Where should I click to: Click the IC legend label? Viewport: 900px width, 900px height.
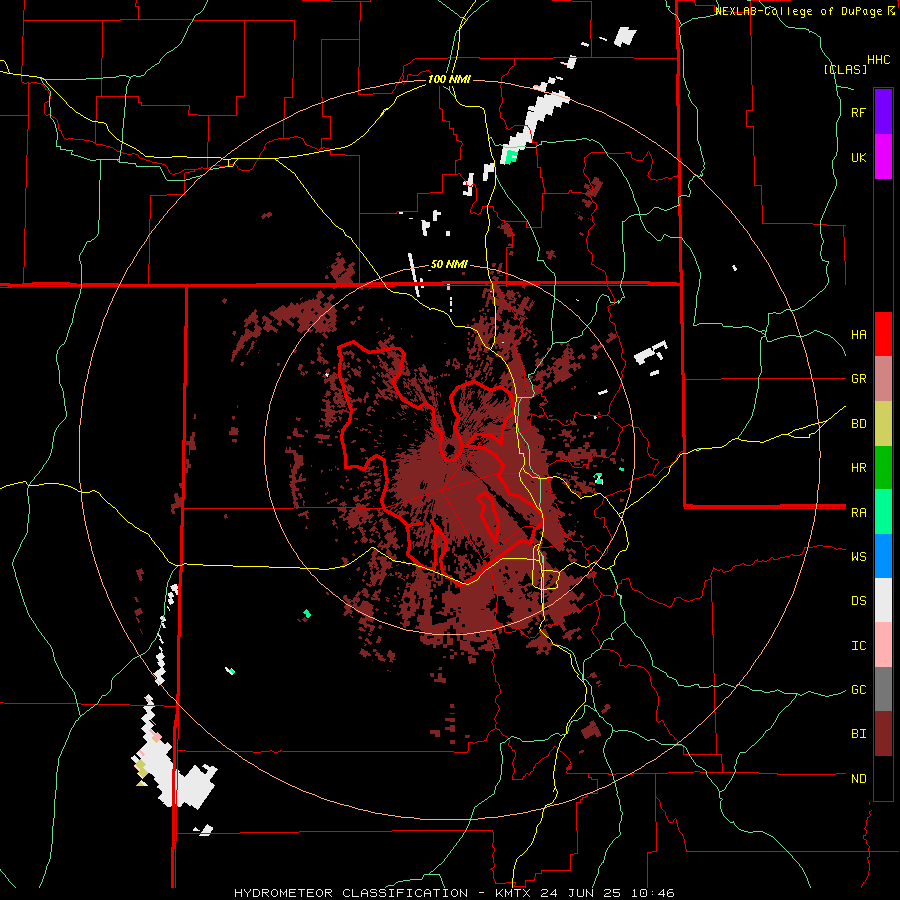coord(859,646)
